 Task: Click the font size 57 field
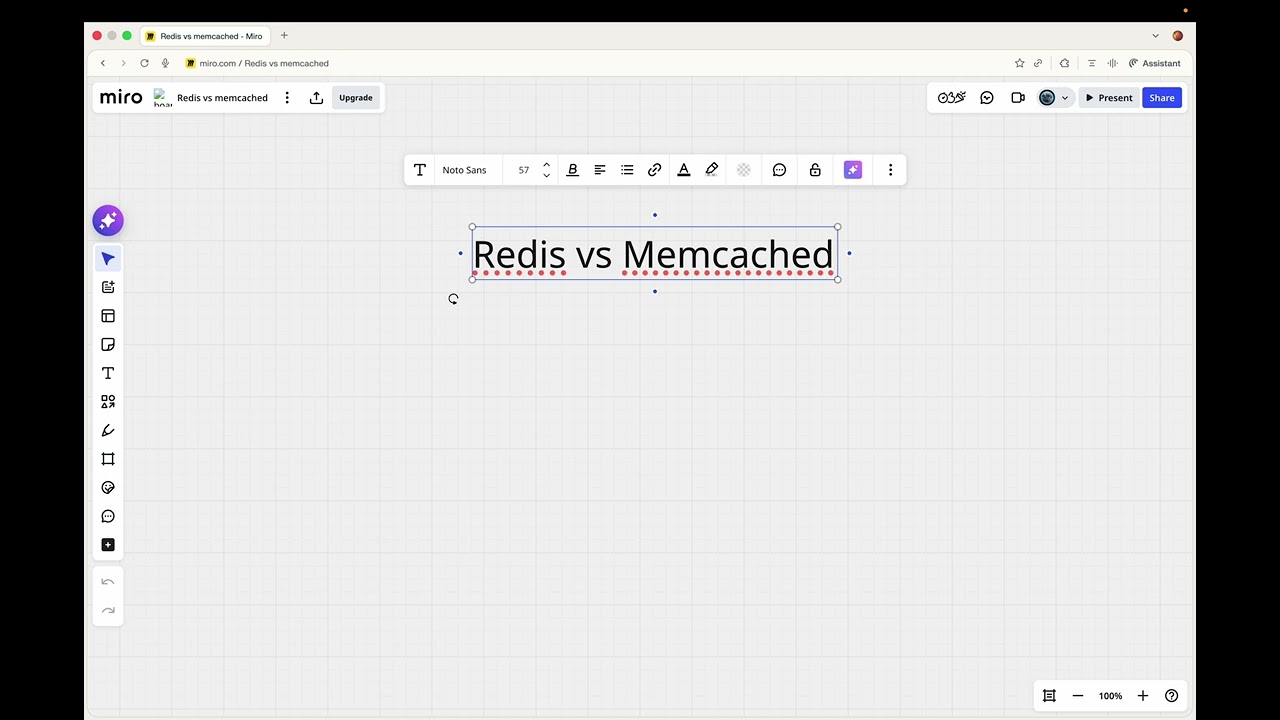(x=523, y=170)
